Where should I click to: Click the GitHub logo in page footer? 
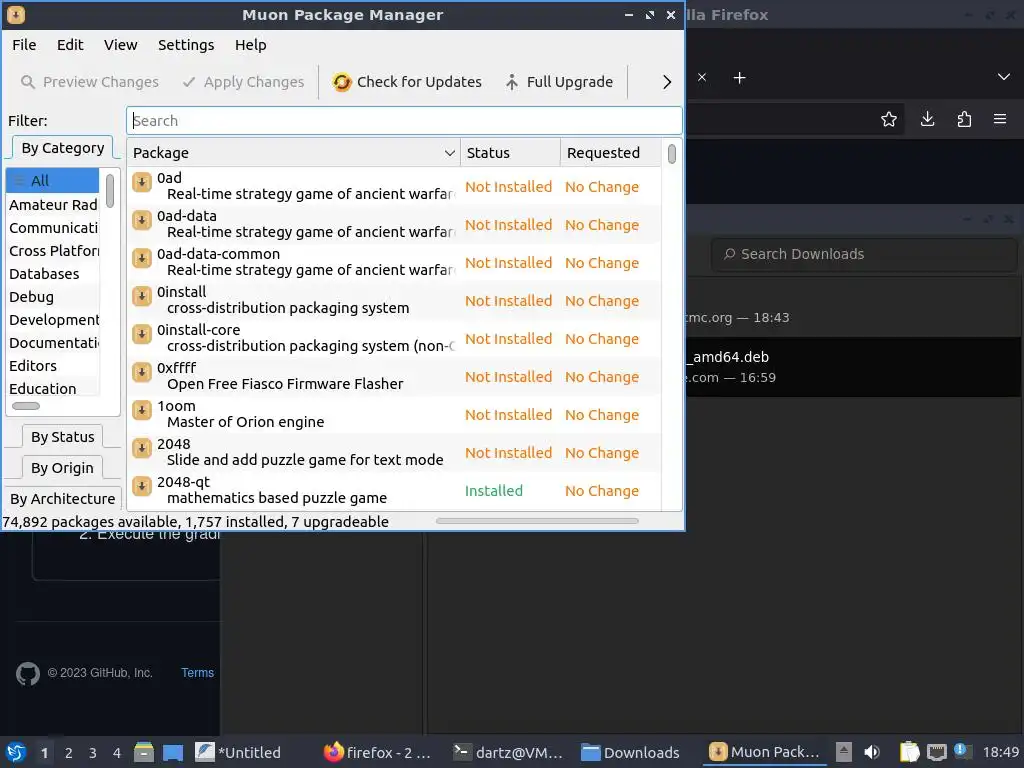click(27, 673)
